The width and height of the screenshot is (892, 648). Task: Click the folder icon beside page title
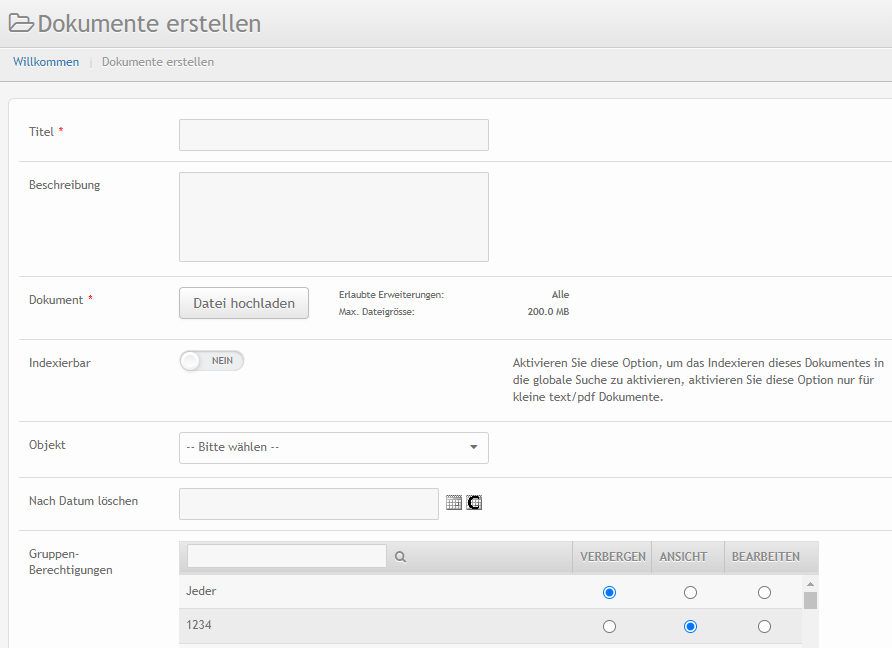(x=21, y=23)
